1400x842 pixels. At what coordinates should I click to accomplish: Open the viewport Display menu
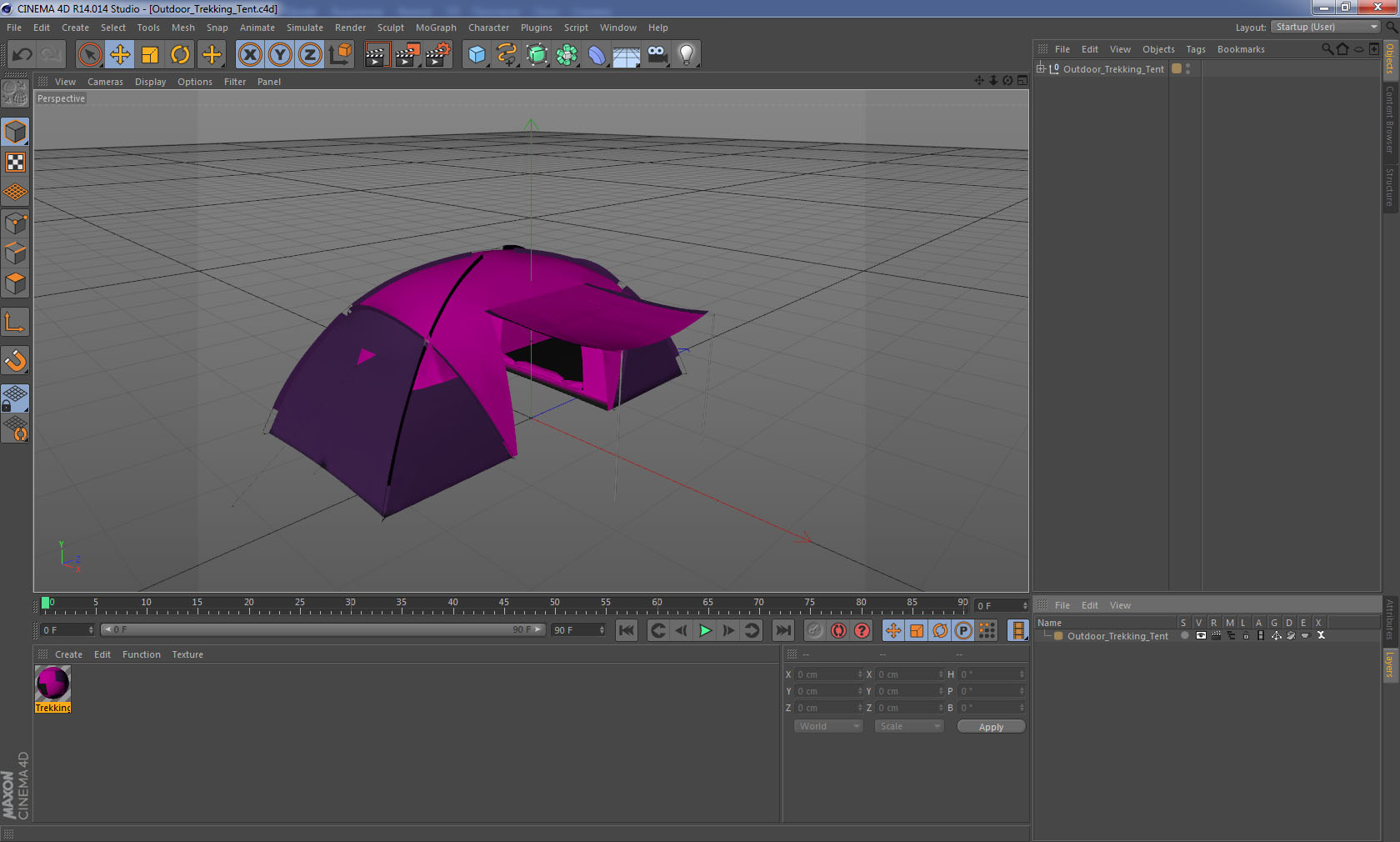click(151, 82)
